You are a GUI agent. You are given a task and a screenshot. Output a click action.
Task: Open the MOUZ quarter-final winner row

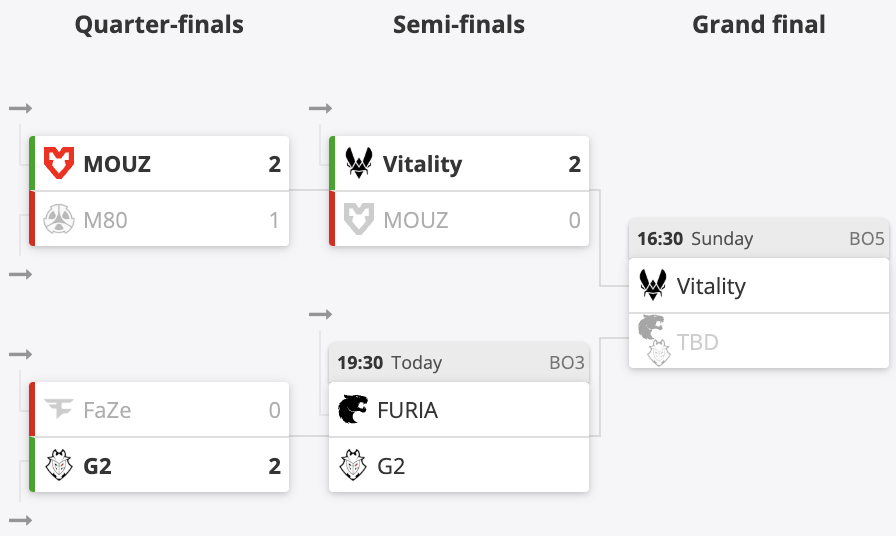159,163
